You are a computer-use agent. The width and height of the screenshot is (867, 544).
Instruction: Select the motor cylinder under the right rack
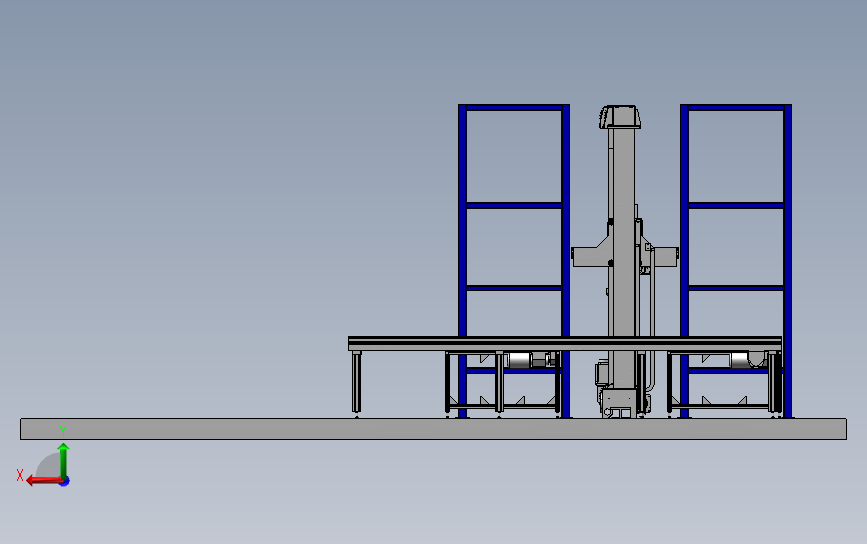point(740,360)
